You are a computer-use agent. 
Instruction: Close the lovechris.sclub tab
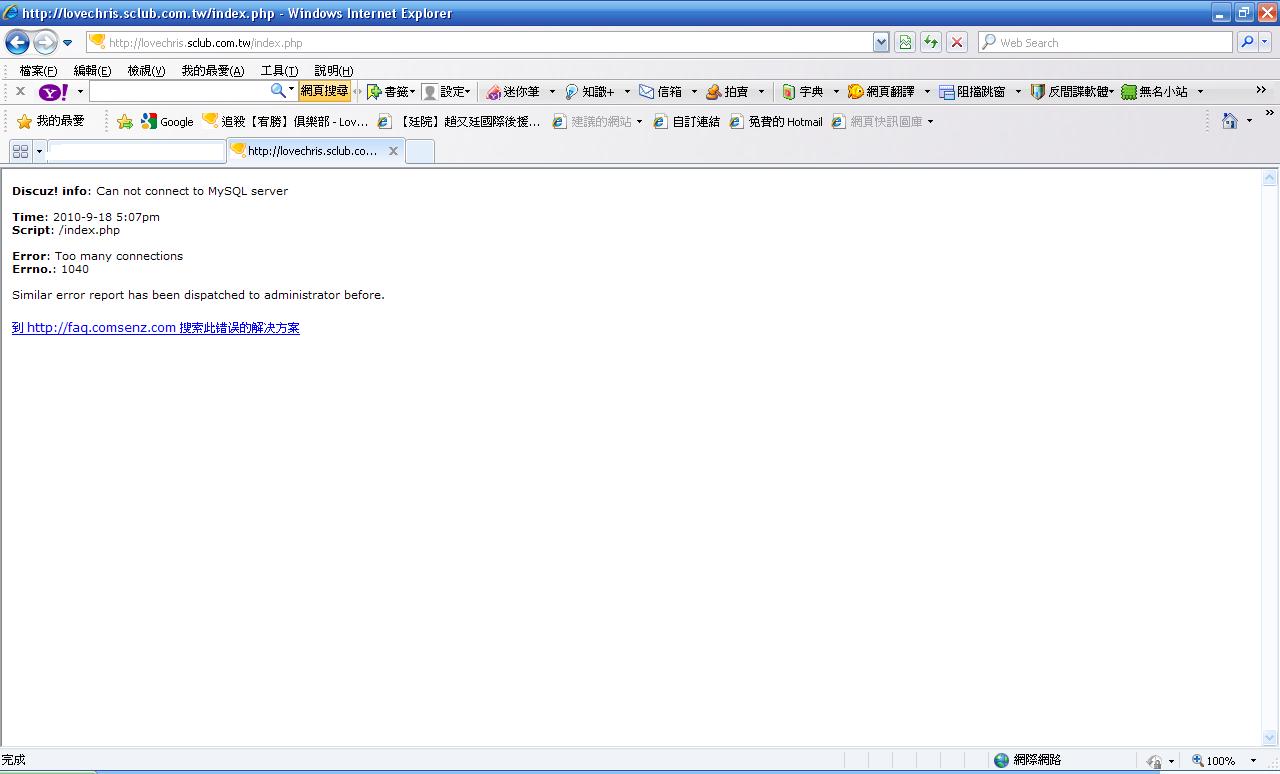393,151
